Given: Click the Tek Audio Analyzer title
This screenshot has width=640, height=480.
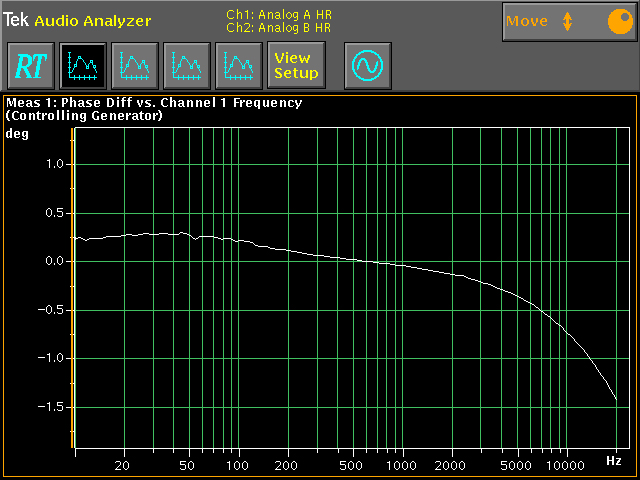Looking at the screenshot, I should coord(78,21).
